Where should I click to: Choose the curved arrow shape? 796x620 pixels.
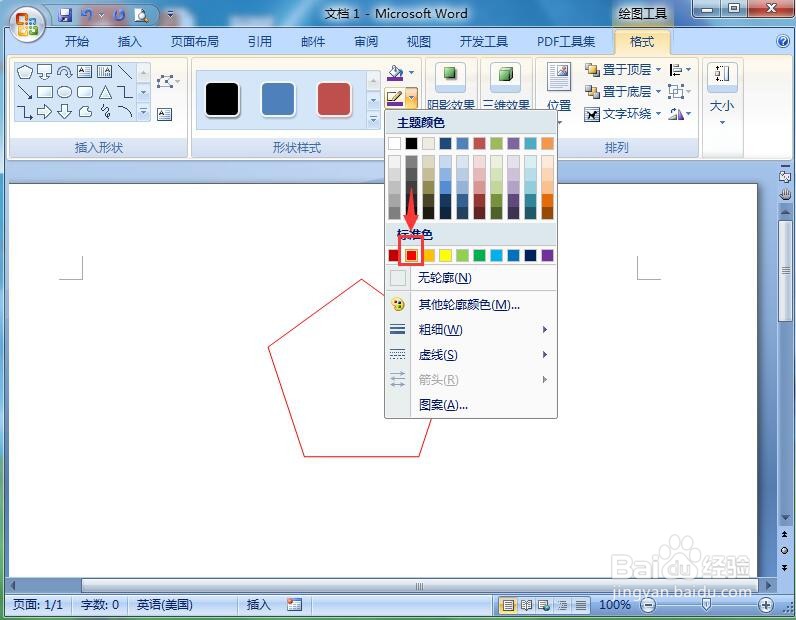[64, 72]
